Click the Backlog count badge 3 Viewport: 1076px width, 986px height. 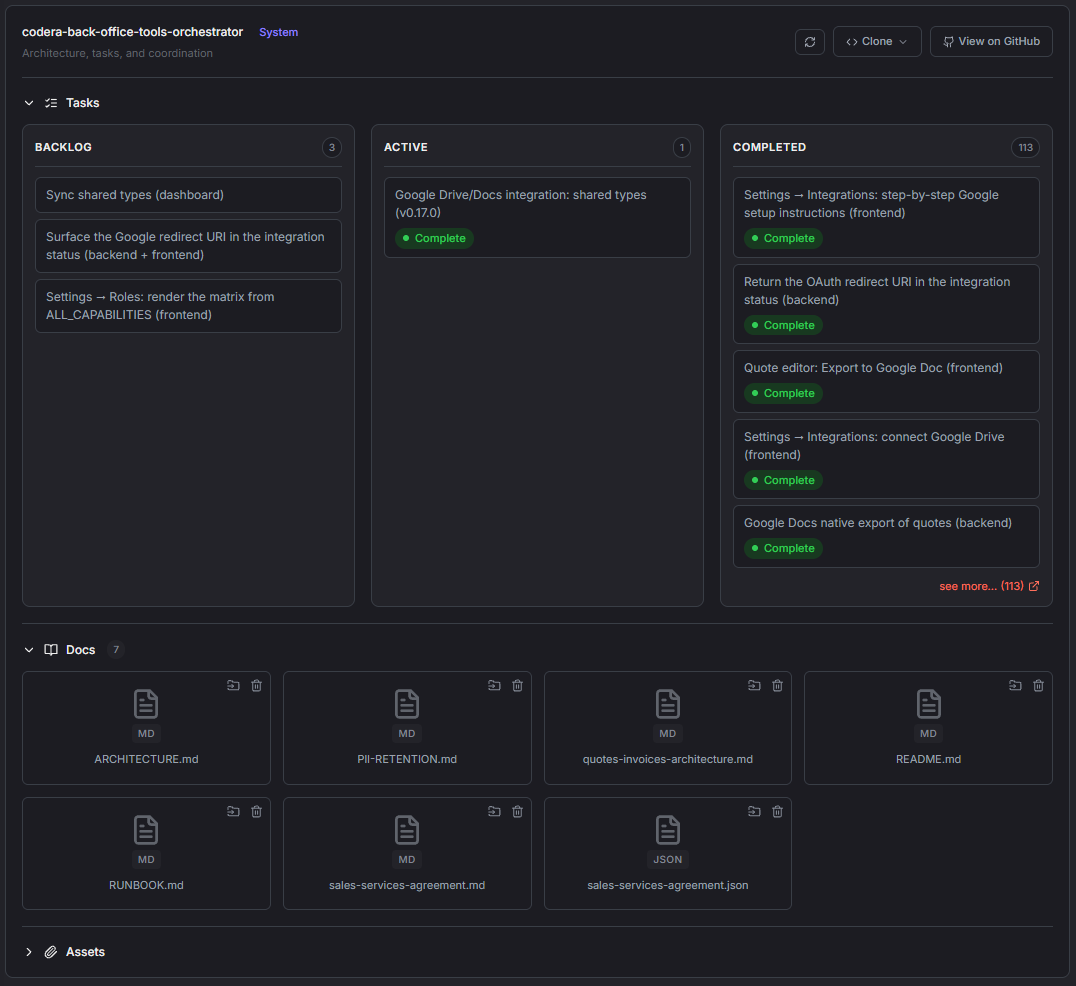(332, 148)
